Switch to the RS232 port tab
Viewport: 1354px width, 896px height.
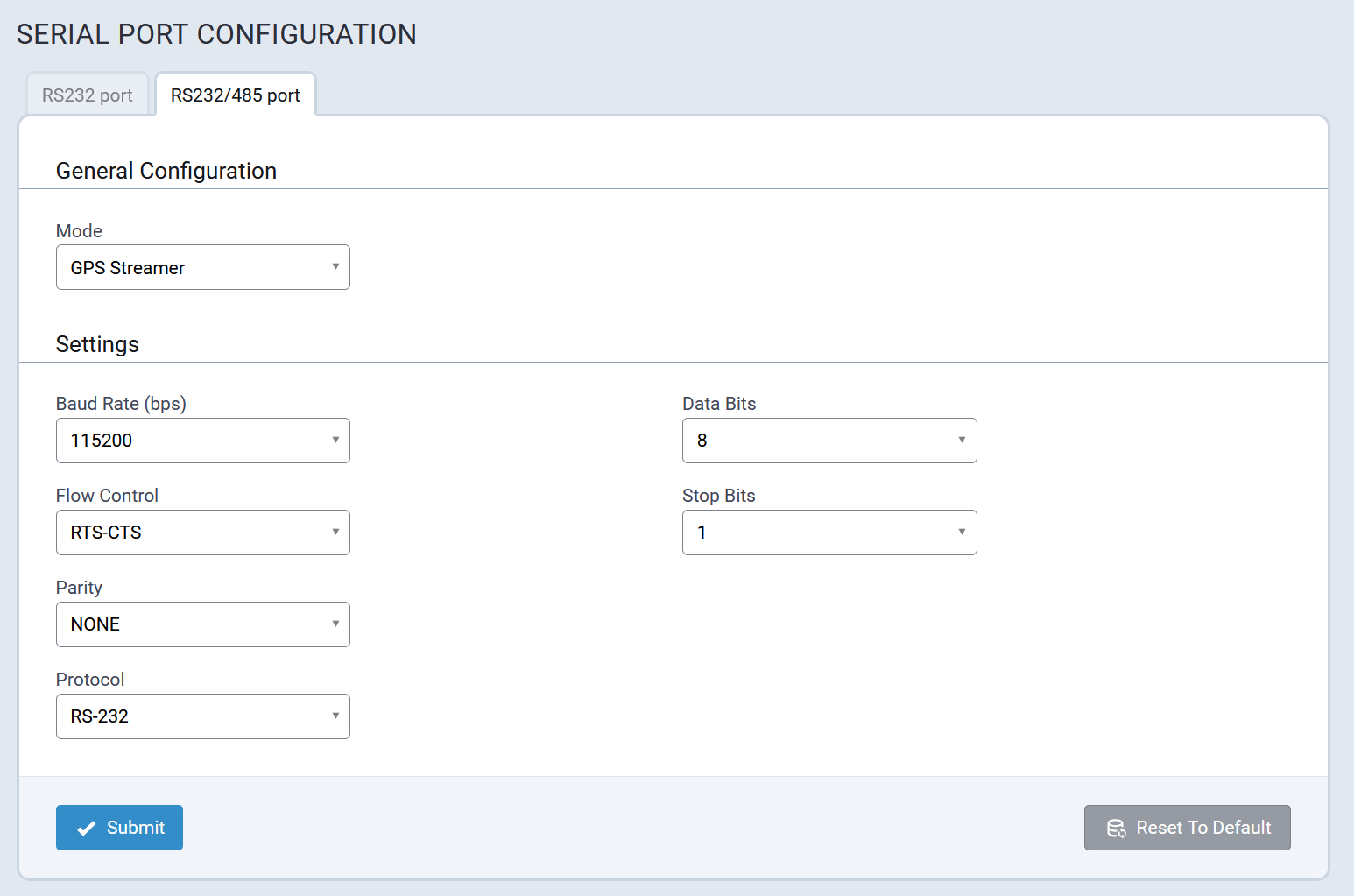coord(87,95)
